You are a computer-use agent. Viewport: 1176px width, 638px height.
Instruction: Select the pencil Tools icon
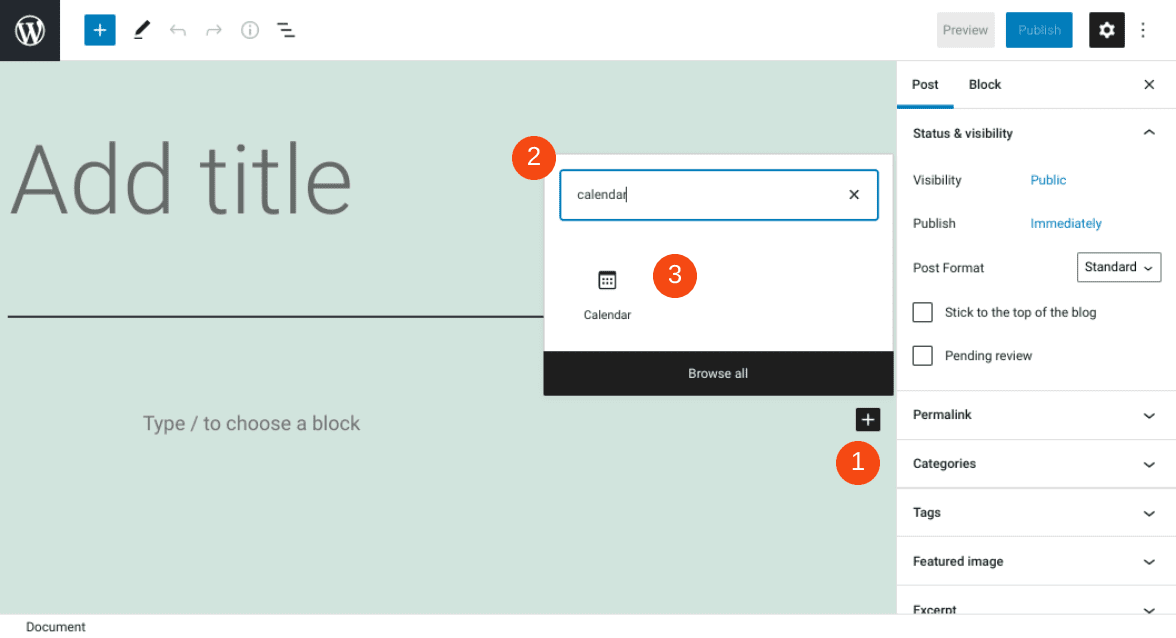pos(142,30)
